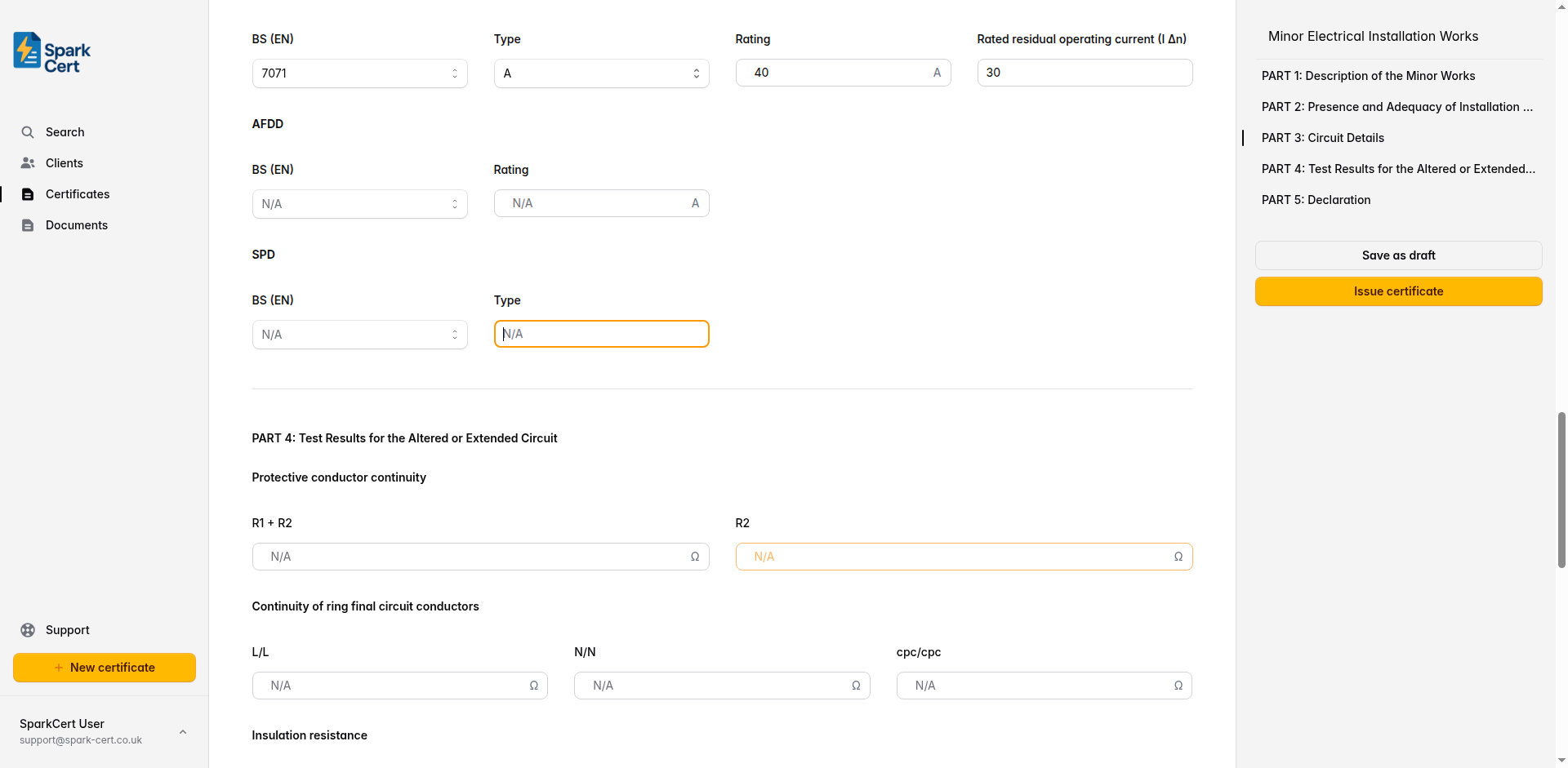Viewport: 1568px width, 768px height.
Task: Click the Issue certificate button
Action: [x=1398, y=291]
